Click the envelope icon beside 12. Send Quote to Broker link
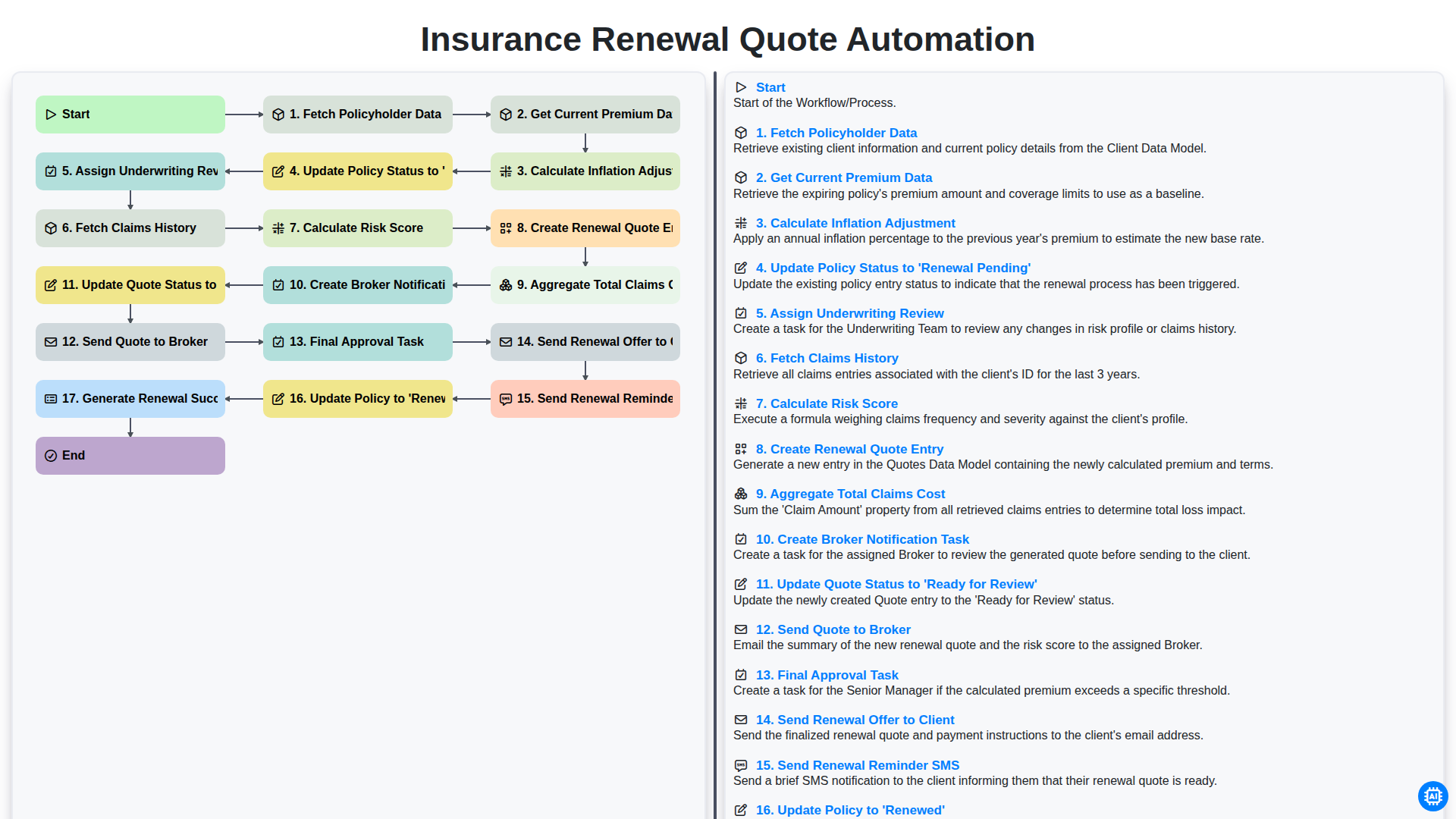The height and width of the screenshot is (819, 1456). click(741, 629)
